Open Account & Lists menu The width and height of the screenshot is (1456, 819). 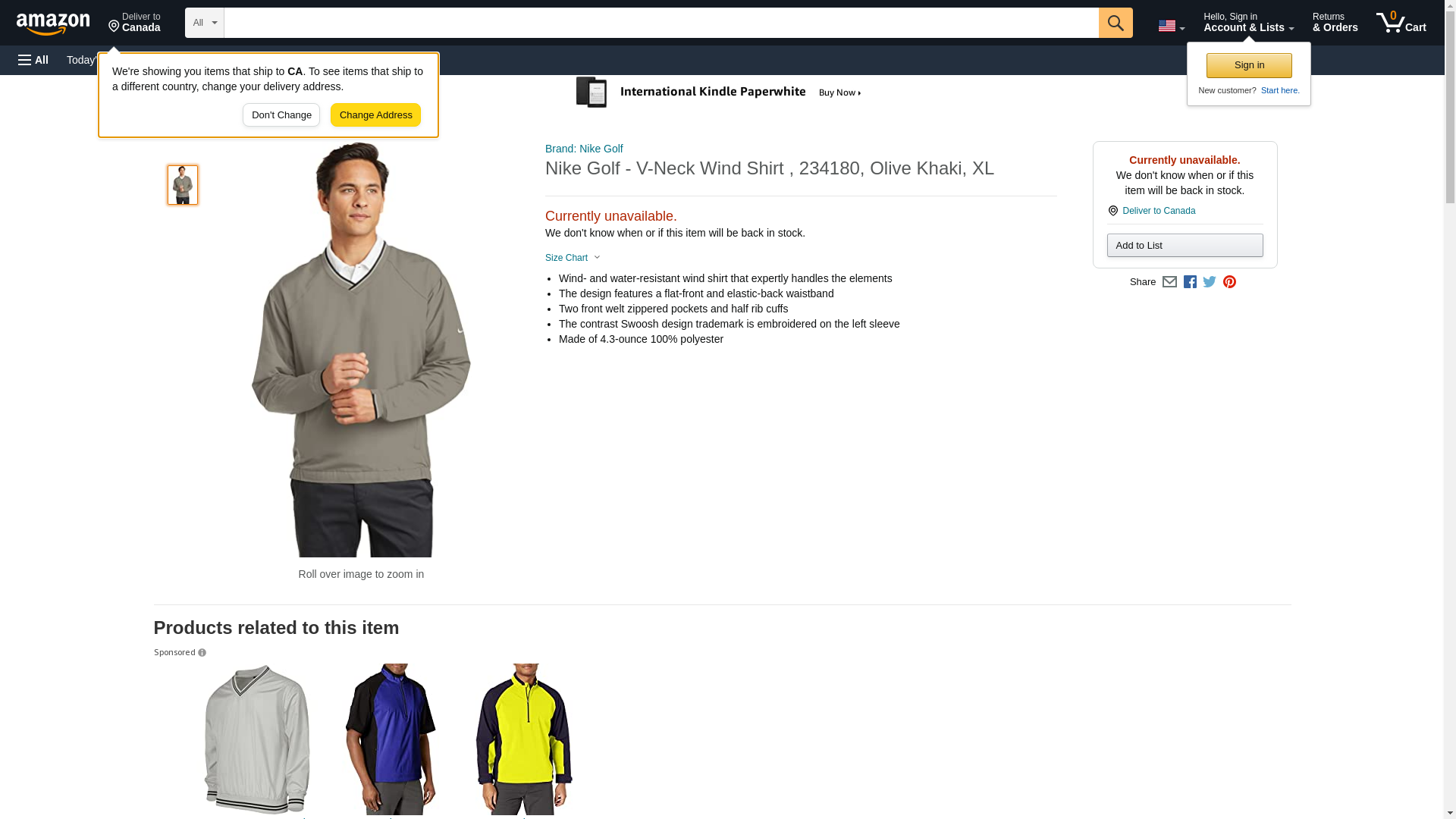[1248, 23]
